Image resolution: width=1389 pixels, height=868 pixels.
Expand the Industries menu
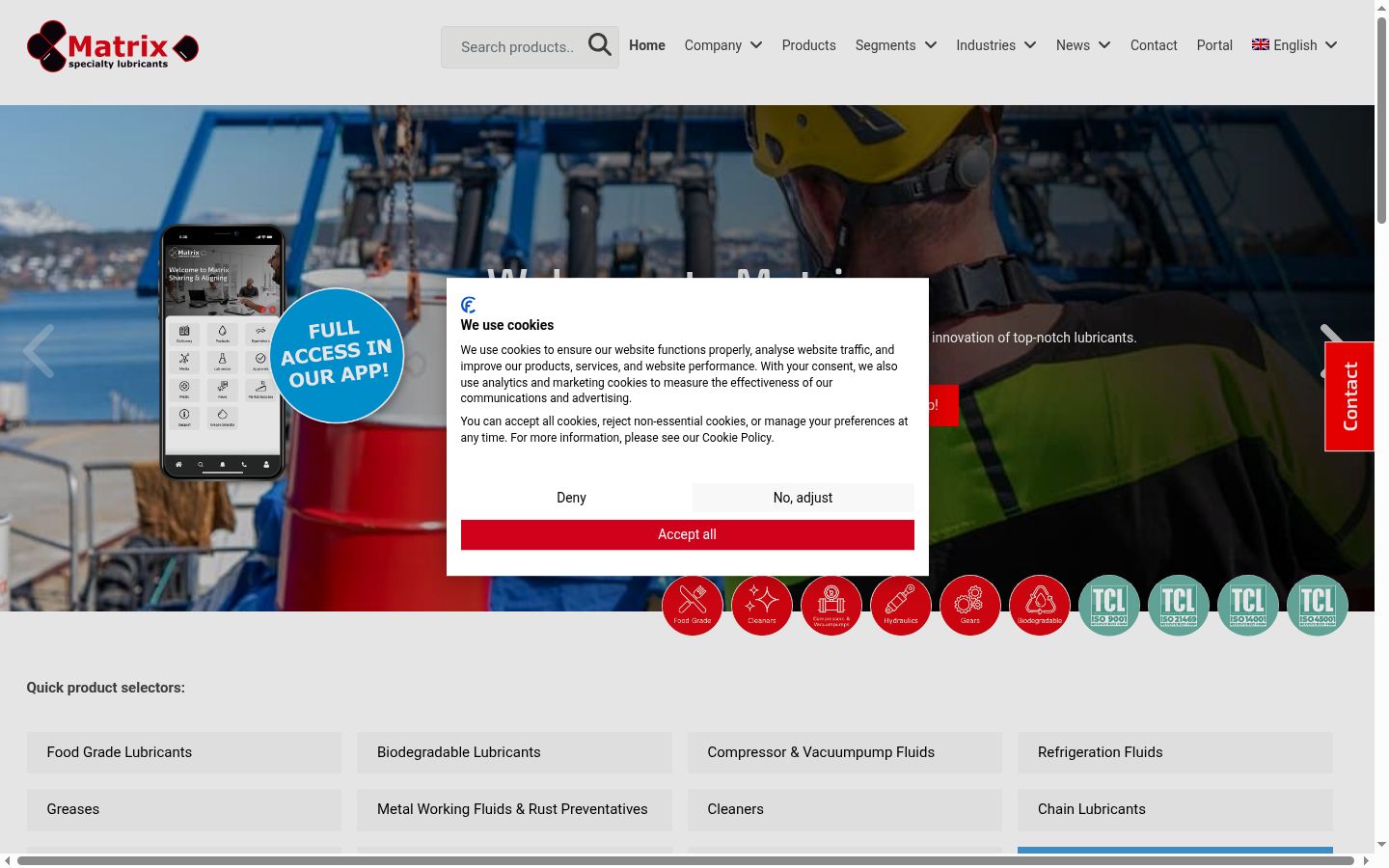pos(996,45)
